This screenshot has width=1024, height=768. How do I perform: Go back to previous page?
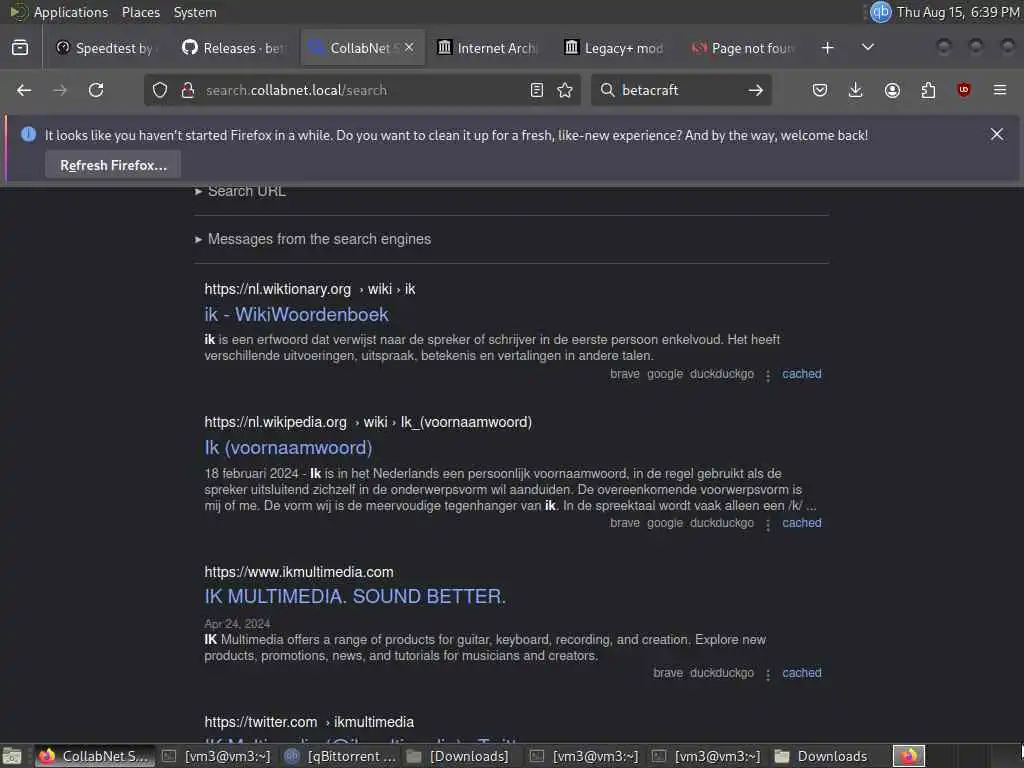click(24, 90)
